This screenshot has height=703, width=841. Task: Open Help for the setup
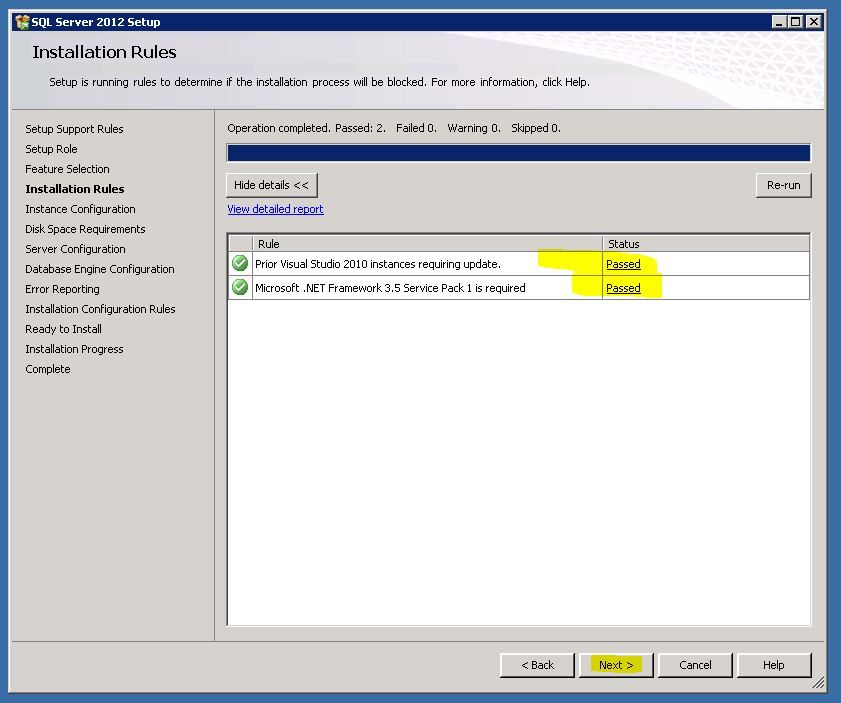(x=774, y=665)
